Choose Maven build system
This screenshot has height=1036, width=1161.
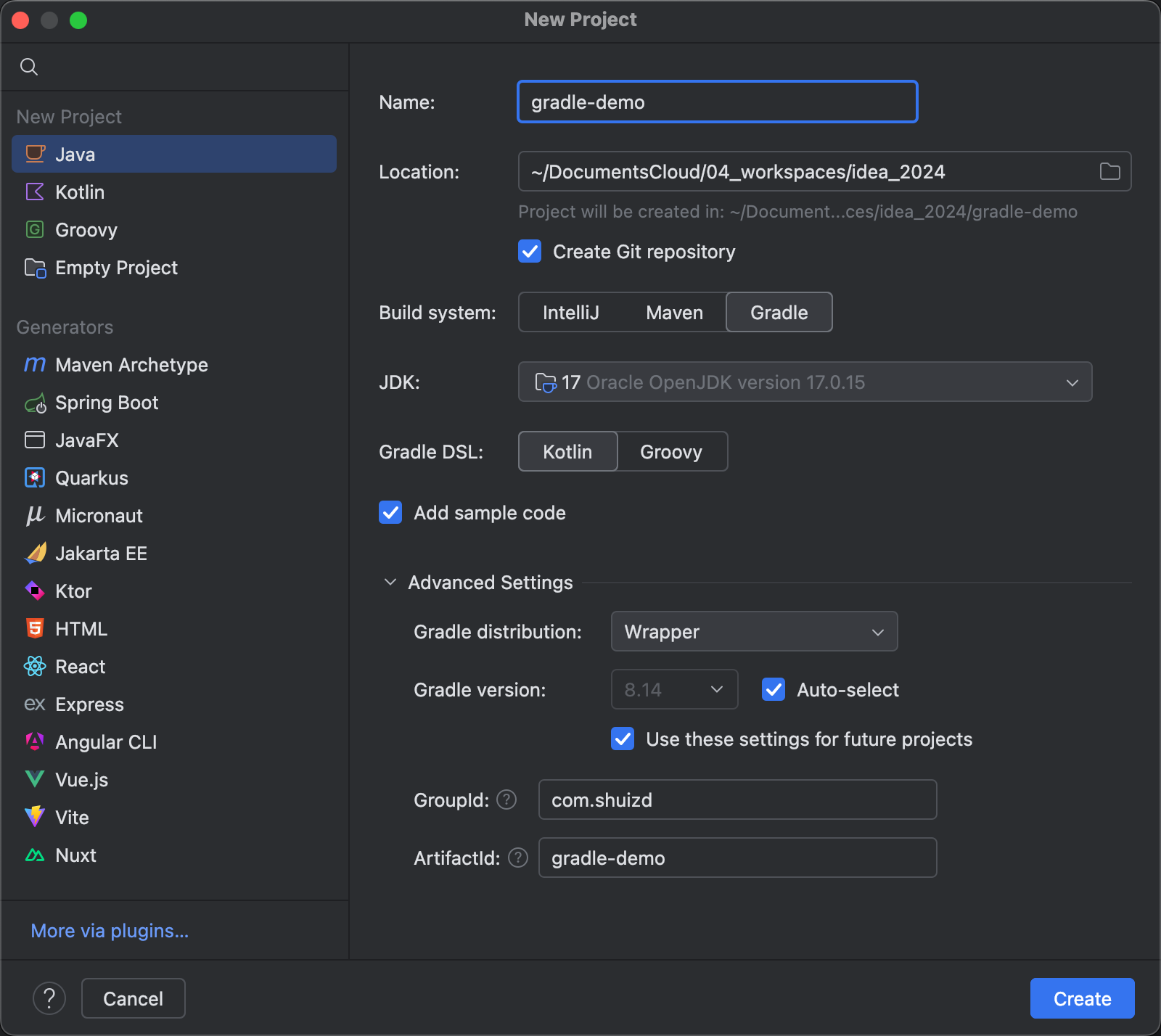point(674,312)
